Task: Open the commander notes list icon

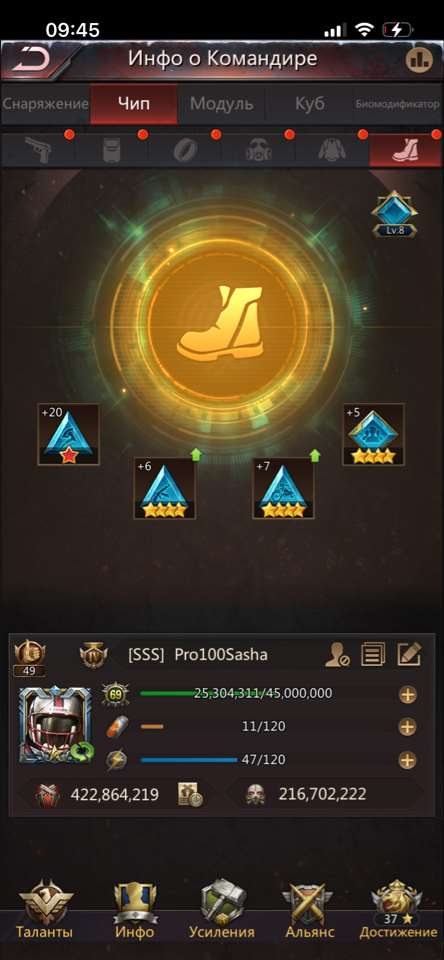Action: [x=372, y=654]
